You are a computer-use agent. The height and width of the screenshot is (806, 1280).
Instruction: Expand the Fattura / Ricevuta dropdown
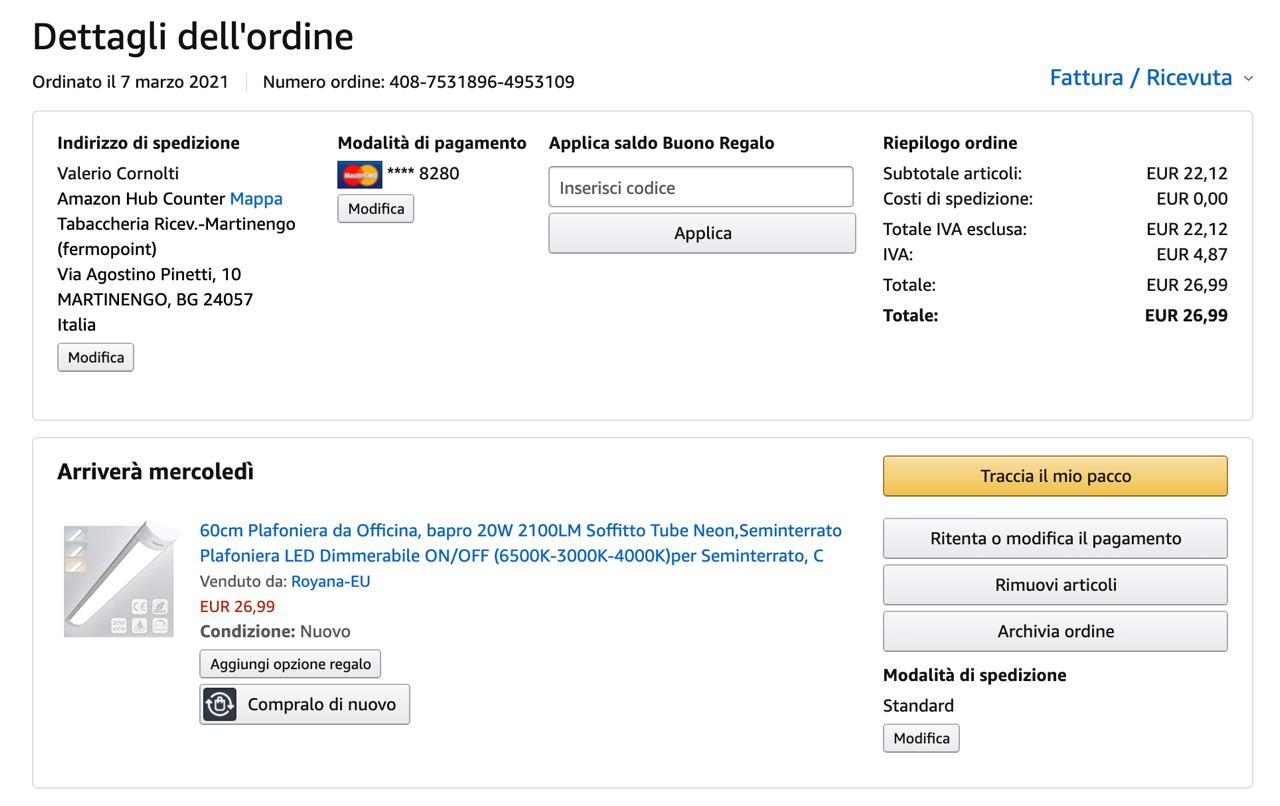click(1140, 78)
